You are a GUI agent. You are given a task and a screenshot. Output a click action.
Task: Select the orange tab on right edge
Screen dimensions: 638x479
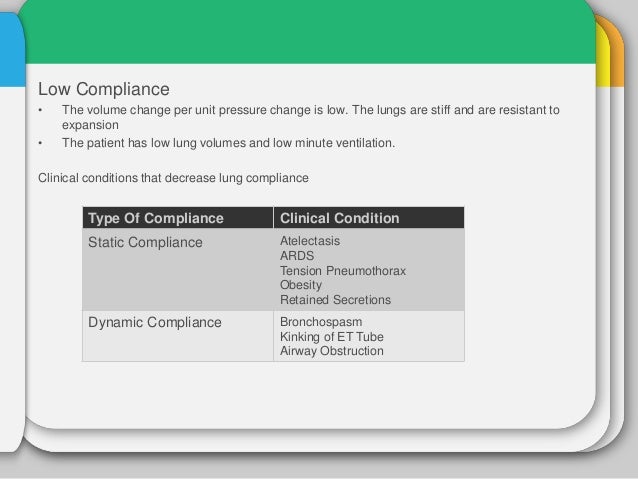pyautogui.click(x=617, y=53)
